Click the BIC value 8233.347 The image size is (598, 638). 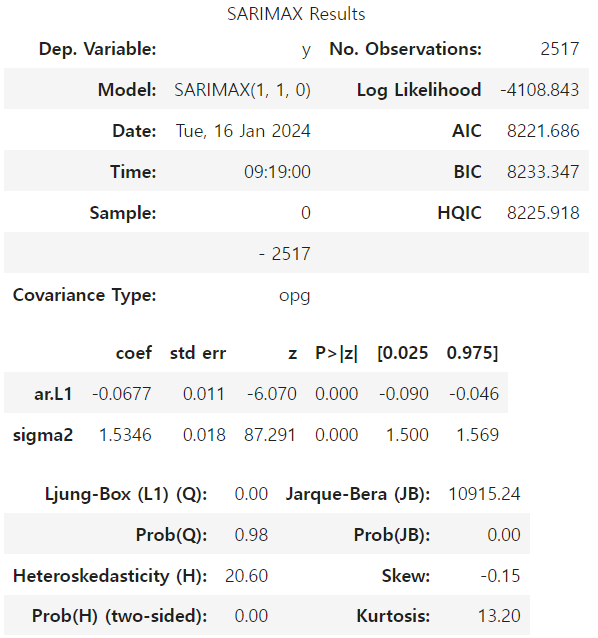543,172
